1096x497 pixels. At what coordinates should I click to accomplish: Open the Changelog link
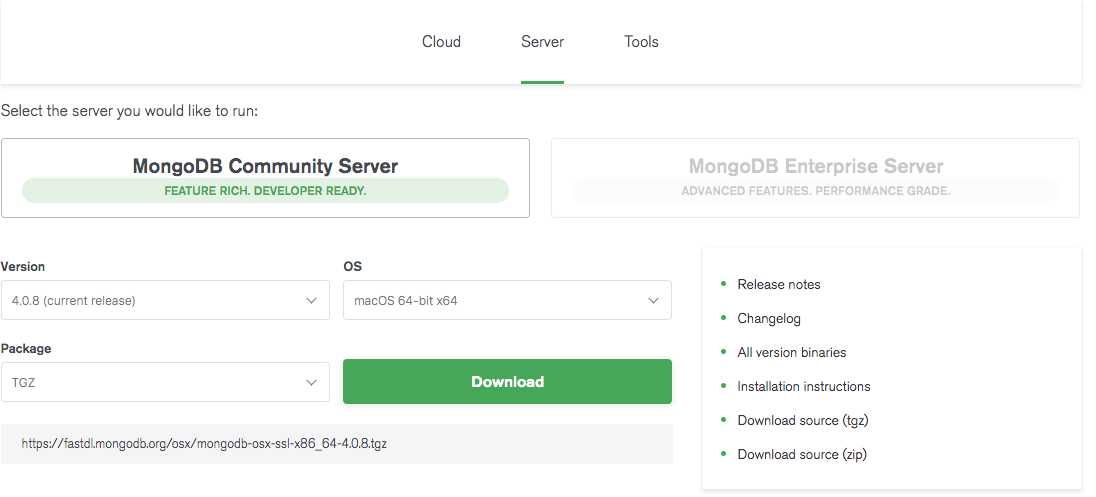tap(769, 319)
